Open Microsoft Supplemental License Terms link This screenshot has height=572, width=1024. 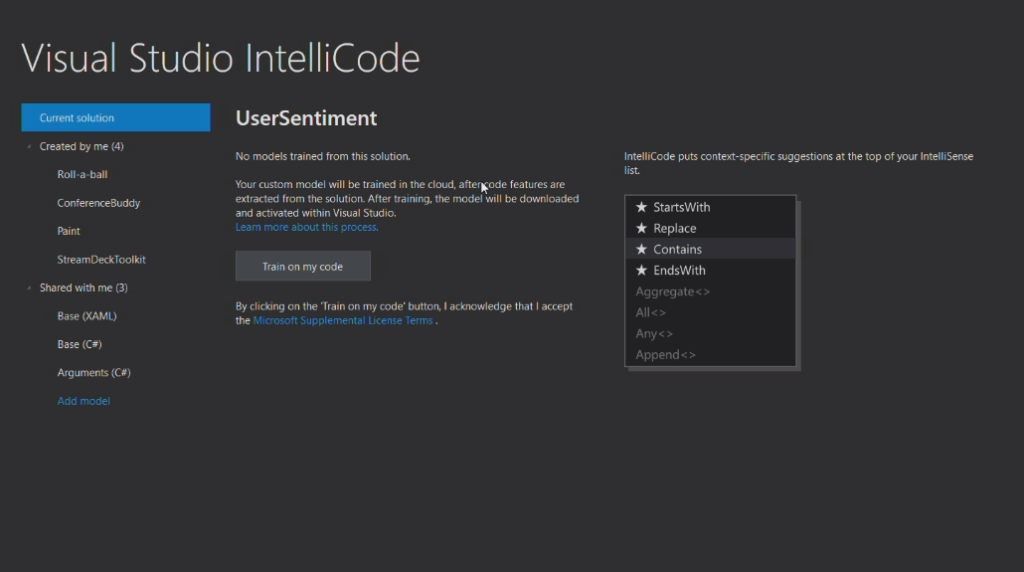(x=343, y=321)
